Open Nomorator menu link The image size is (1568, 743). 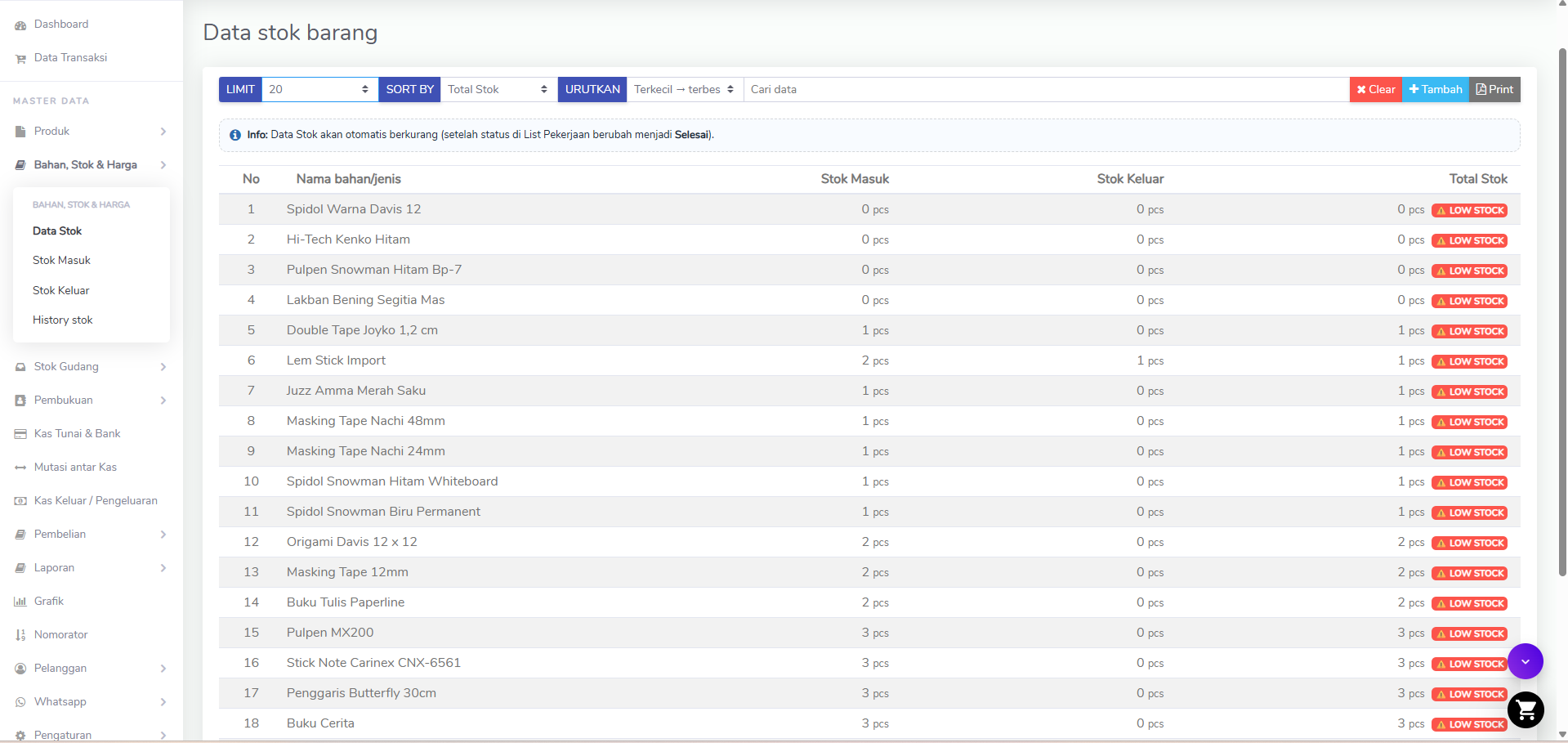point(60,635)
